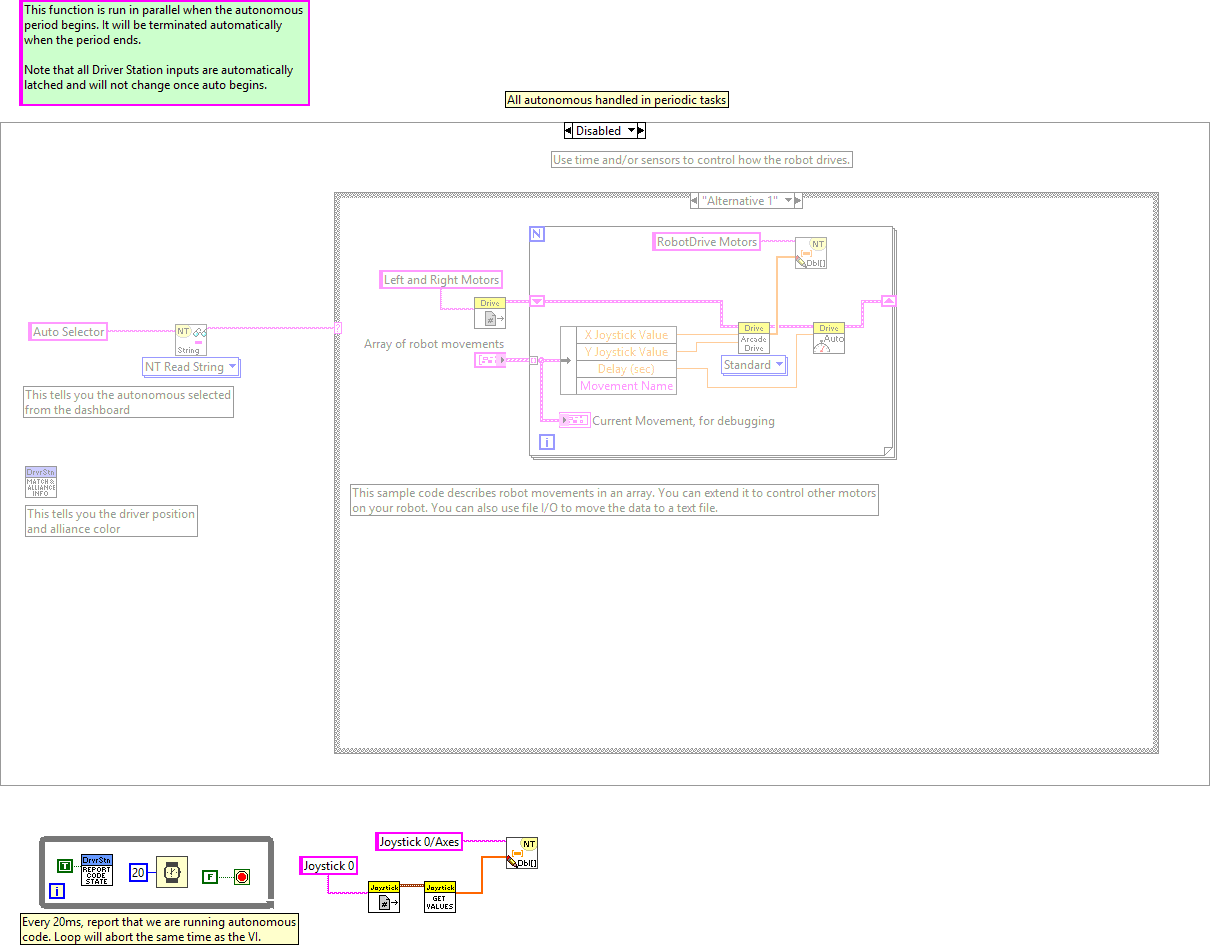Select the Report Code State VI icon
Screen dimensions: 1210x948
[x=97, y=870]
